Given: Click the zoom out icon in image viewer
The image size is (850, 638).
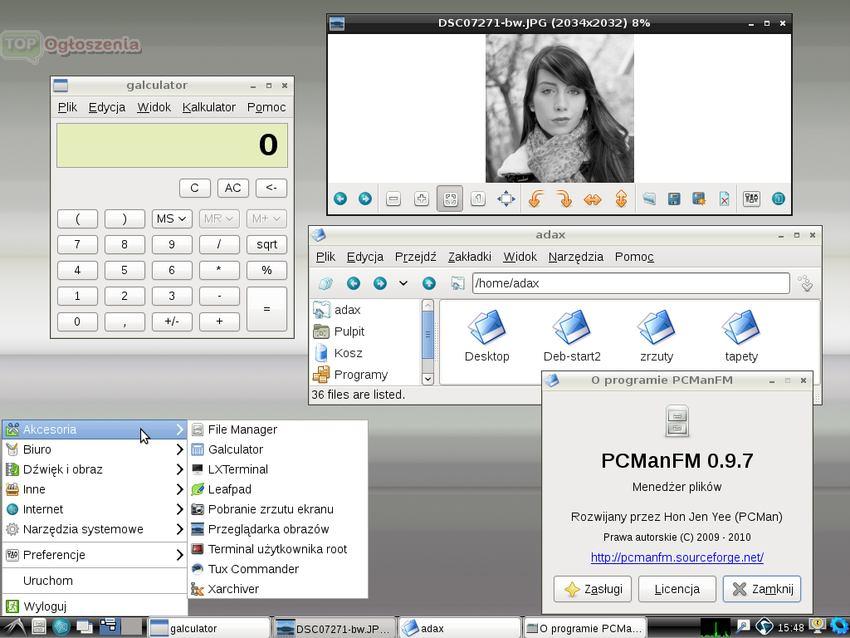Looking at the screenshot, I should point(393,199).
